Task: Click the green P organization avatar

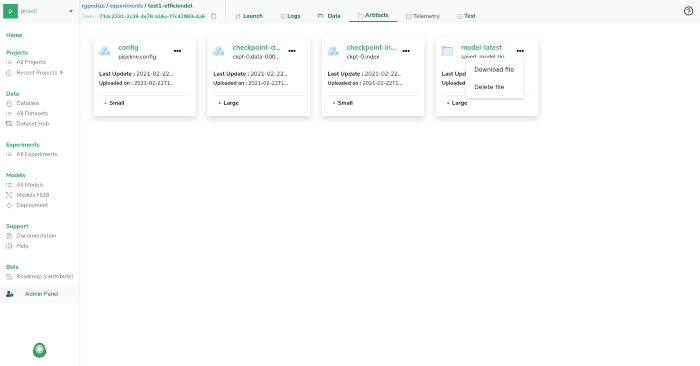Action: (x=10, y=11)
